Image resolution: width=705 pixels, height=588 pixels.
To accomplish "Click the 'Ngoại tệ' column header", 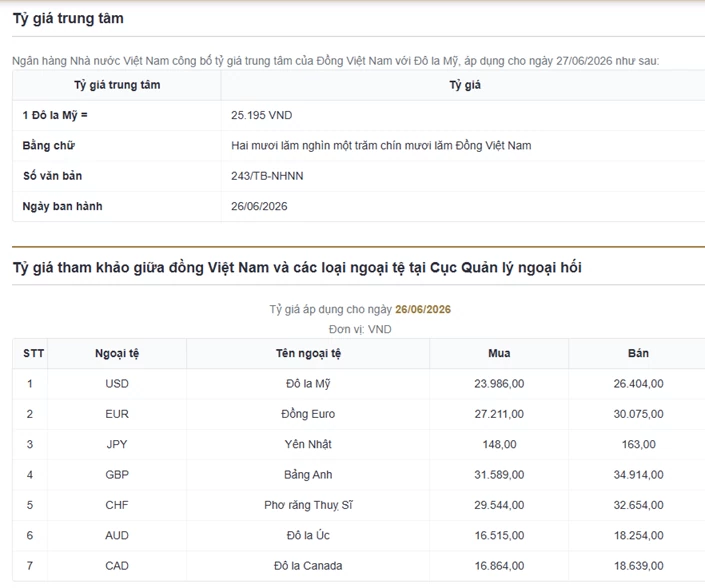I will point(117,353).
